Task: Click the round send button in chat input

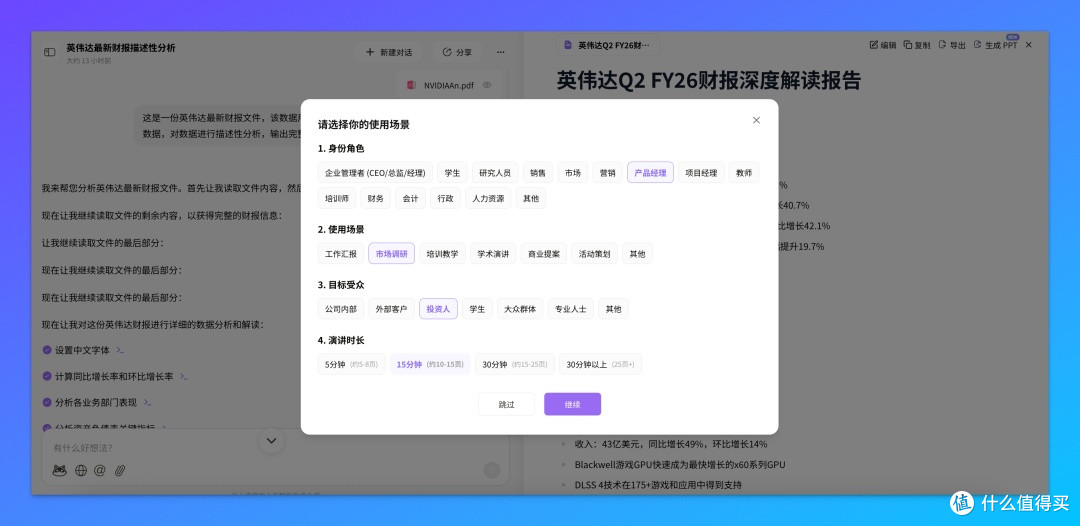Action: click(x=491, y=470)
